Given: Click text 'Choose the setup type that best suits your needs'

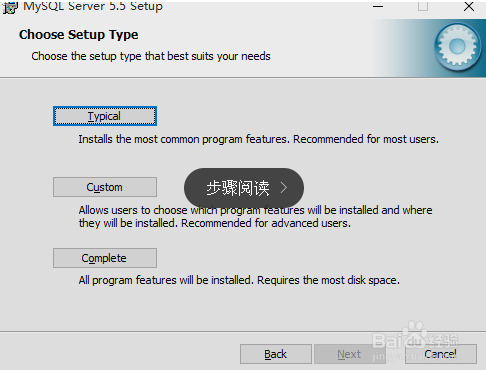Looking at the screenshot, I should (151, 56).
